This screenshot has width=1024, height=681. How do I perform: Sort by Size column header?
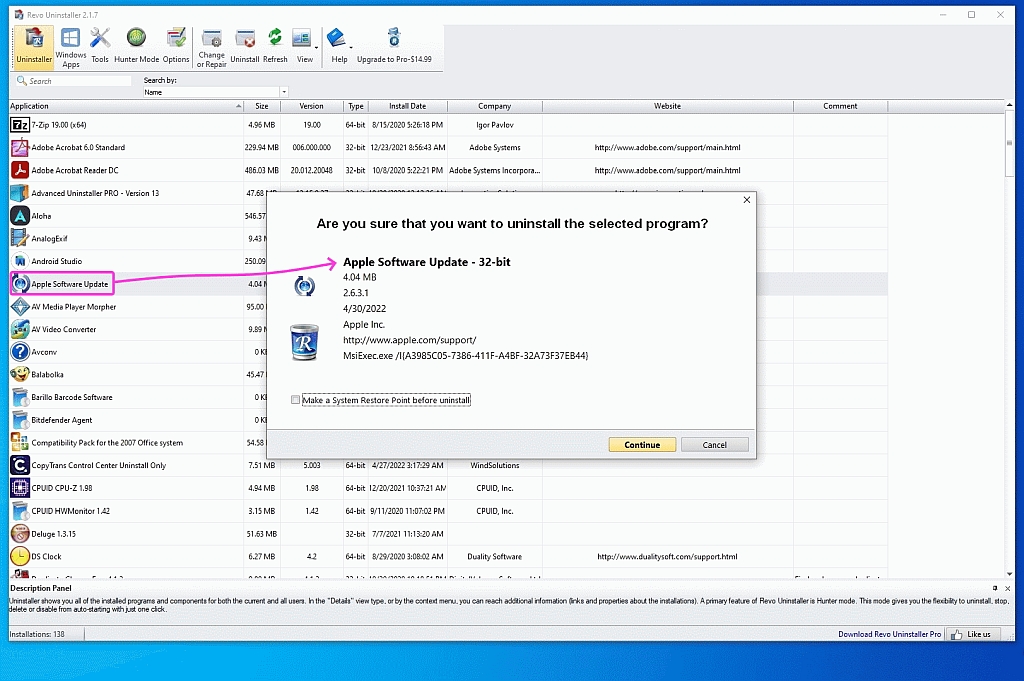(x=262, y=106)
